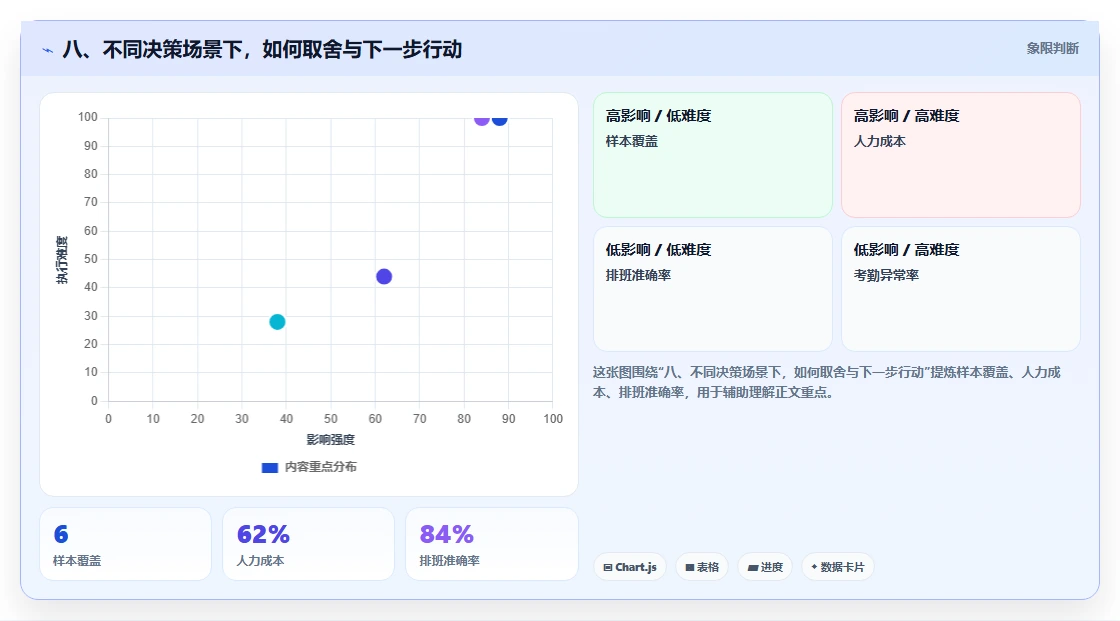Click the 62% 人力成本 stat card

(309, 545)
